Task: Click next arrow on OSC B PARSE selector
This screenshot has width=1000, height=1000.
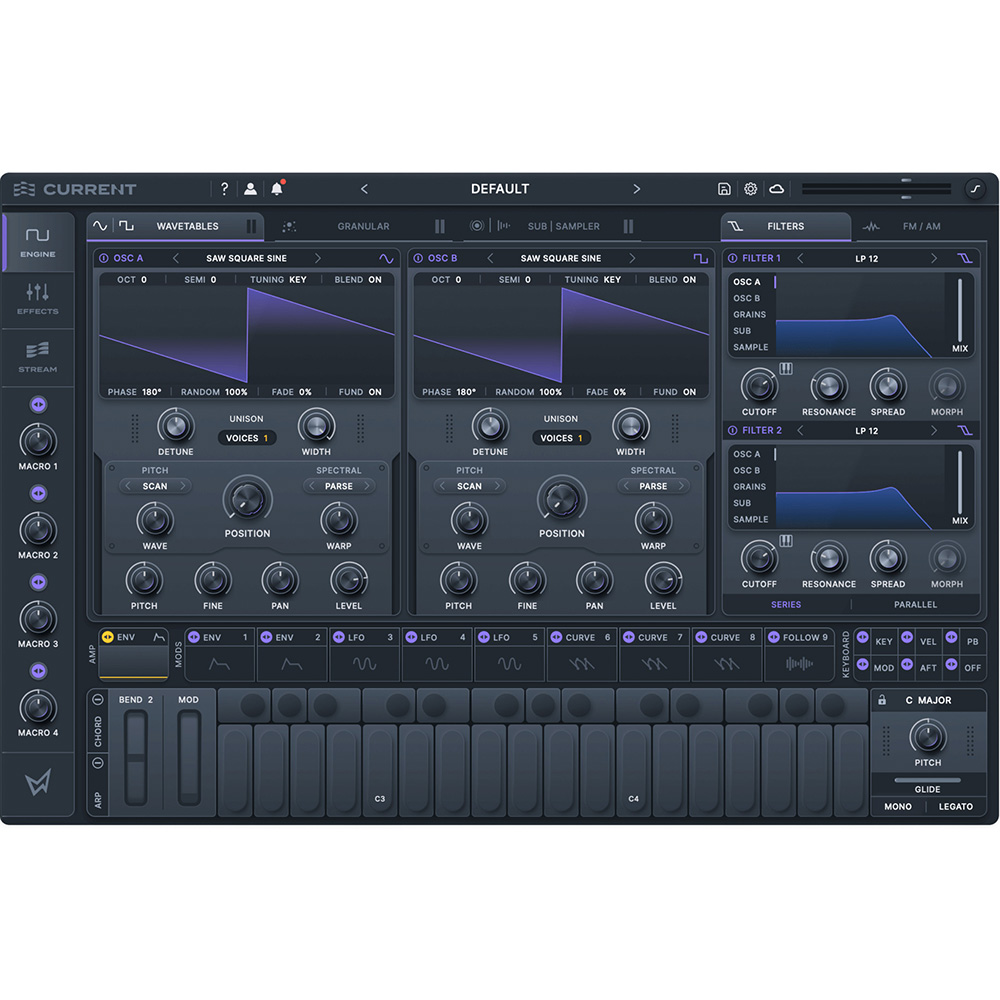Action: tap(681, 486)
